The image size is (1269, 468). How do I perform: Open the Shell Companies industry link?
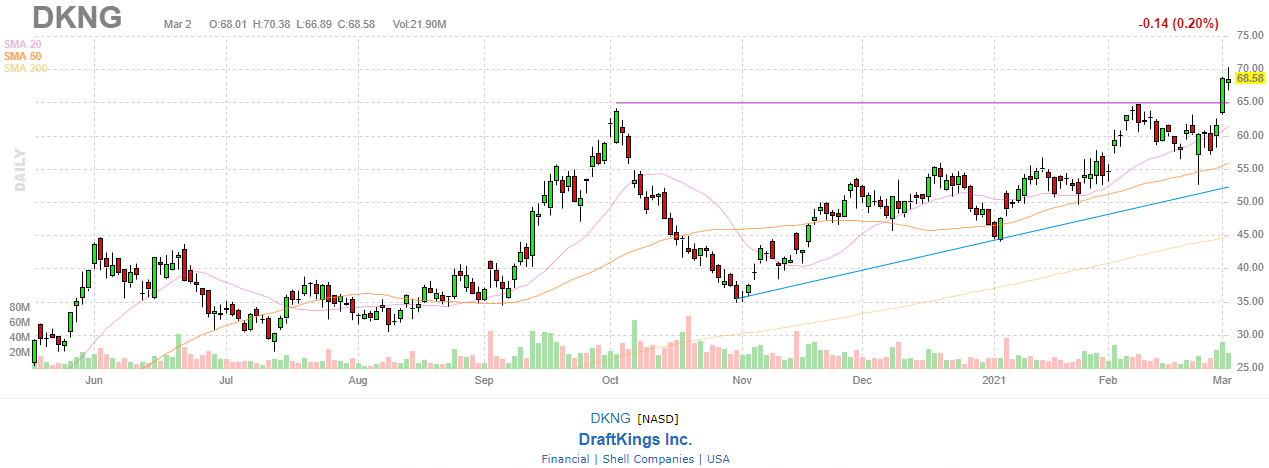click(646, 459)
